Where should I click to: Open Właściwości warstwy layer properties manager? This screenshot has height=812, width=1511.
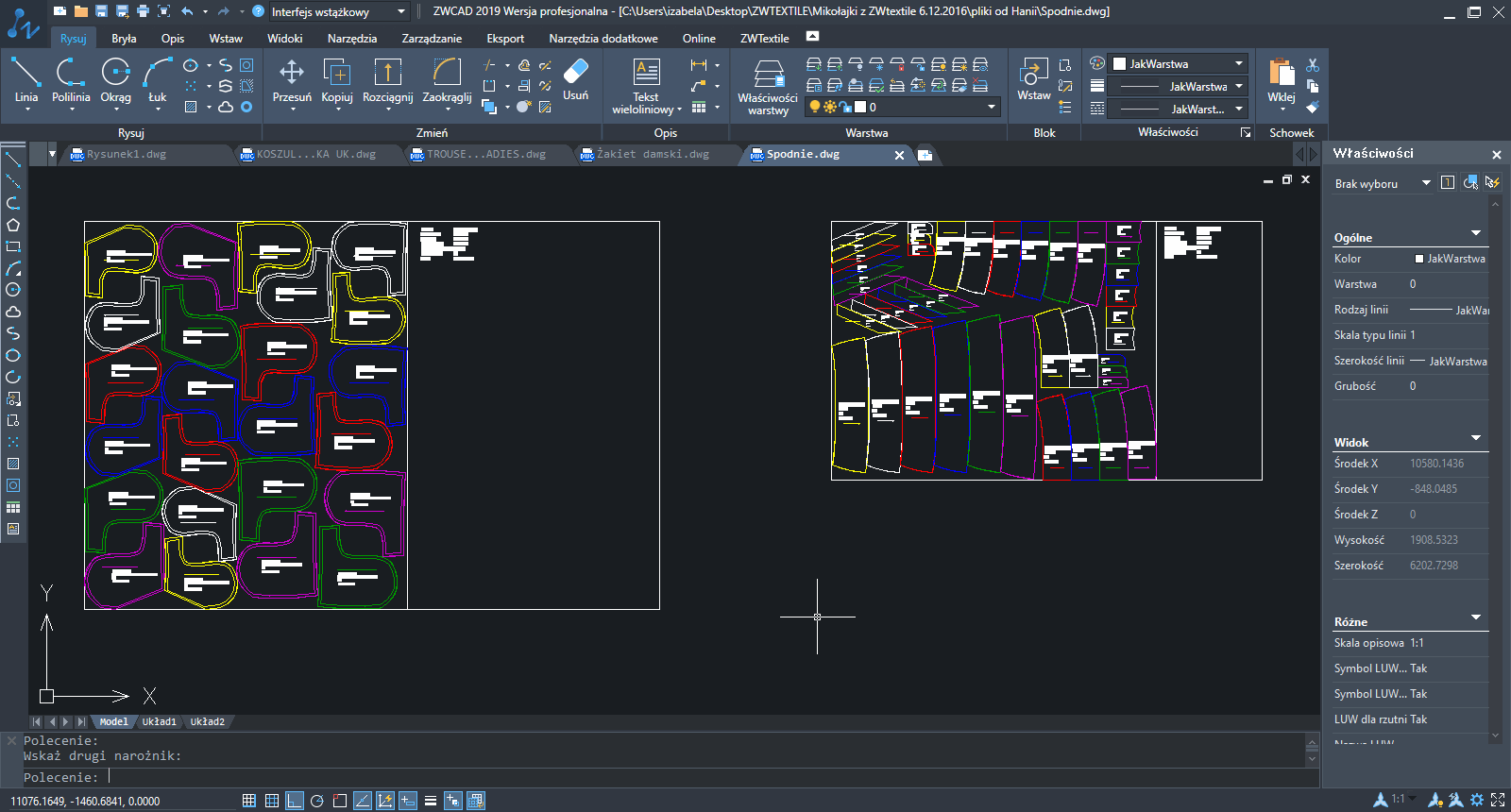coord(768,87)
